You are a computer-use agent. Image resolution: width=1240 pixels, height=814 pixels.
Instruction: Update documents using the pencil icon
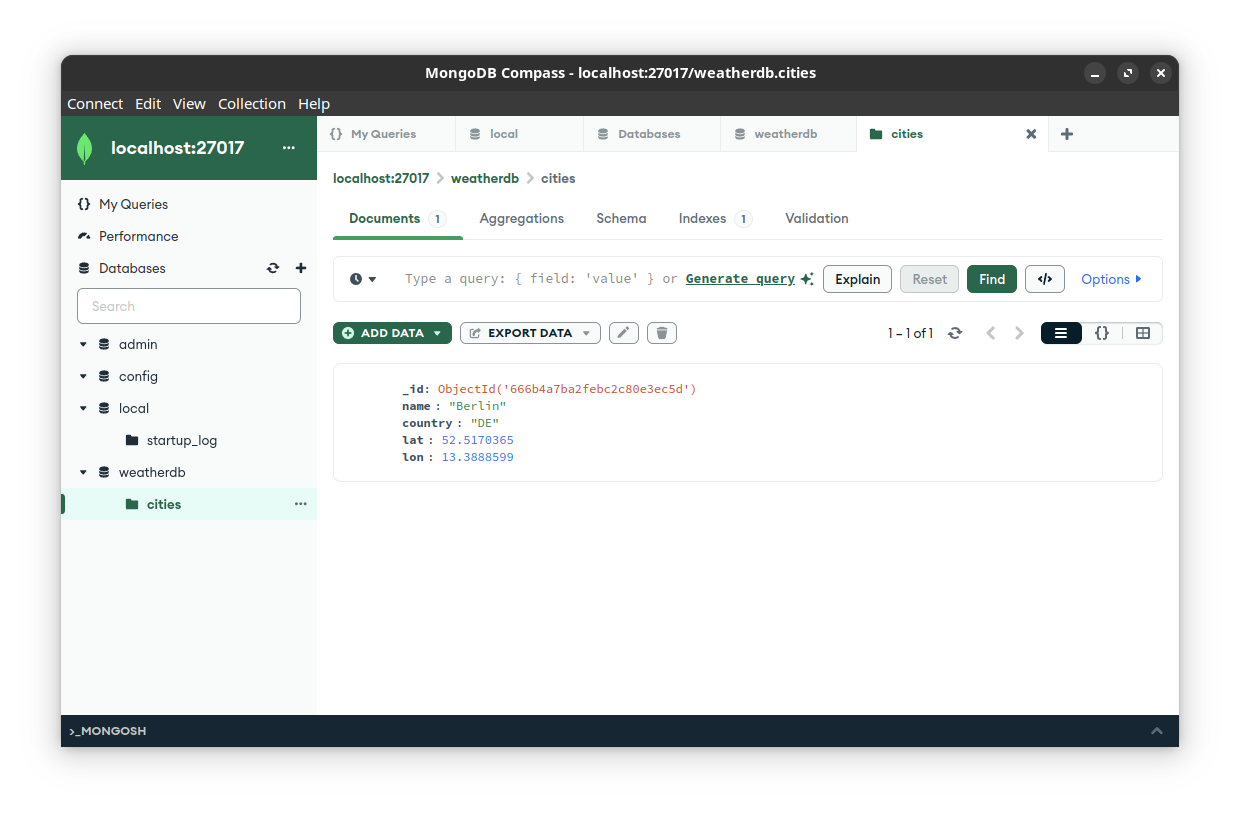click(x=623, y=332)
